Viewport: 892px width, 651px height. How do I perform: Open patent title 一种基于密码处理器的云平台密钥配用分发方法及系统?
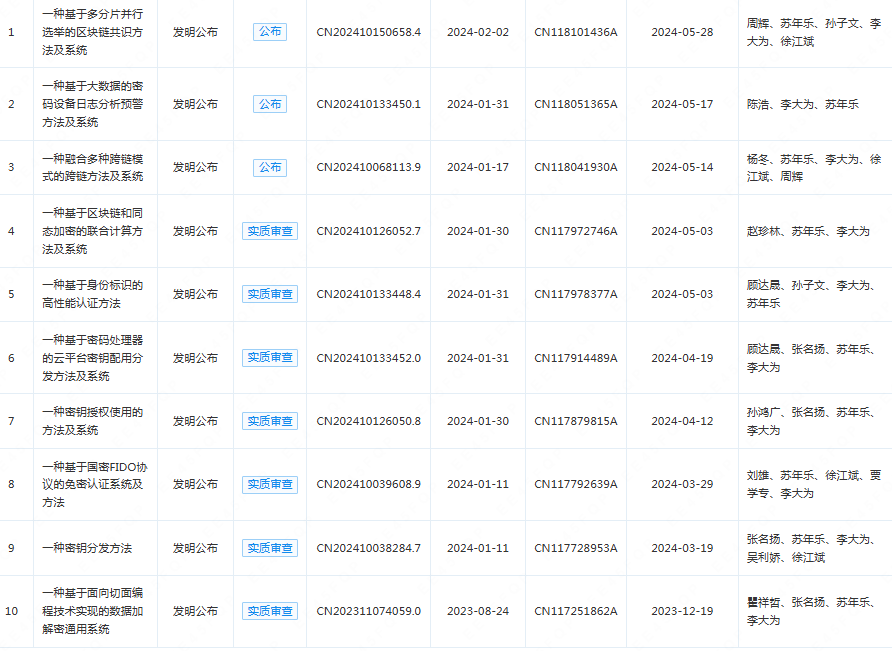pyautogui.click(x=92, y=358)
